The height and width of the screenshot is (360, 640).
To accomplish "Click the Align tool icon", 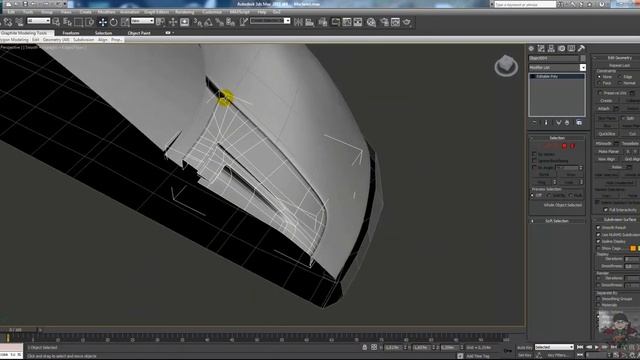I will click(309, 22).
